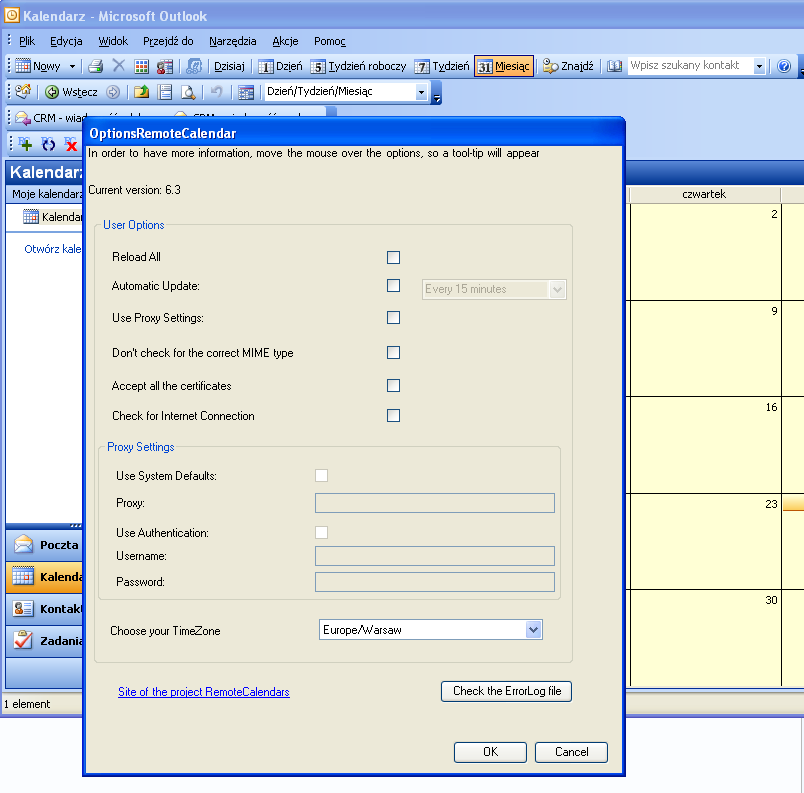This screenshot has height=793, width=804.
Task: Click the Print icon in the toolbar
Action: point(96,66)
